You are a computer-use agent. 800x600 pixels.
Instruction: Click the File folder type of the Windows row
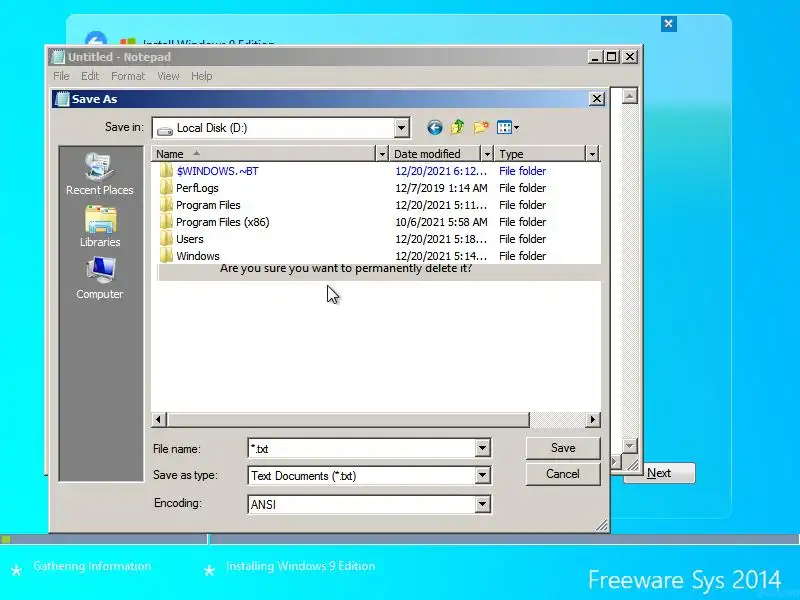522,256
